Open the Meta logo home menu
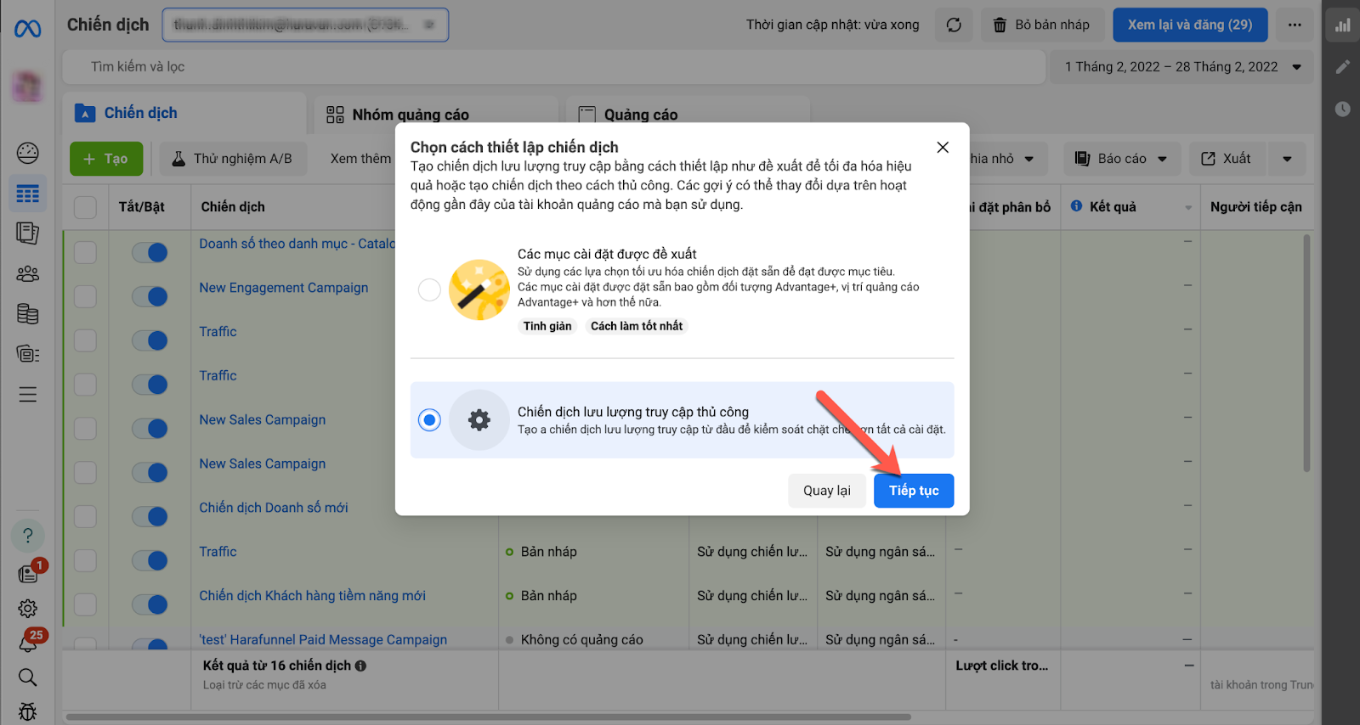Viewport: 1360px width, 725px height. click(x=27, y=28)
